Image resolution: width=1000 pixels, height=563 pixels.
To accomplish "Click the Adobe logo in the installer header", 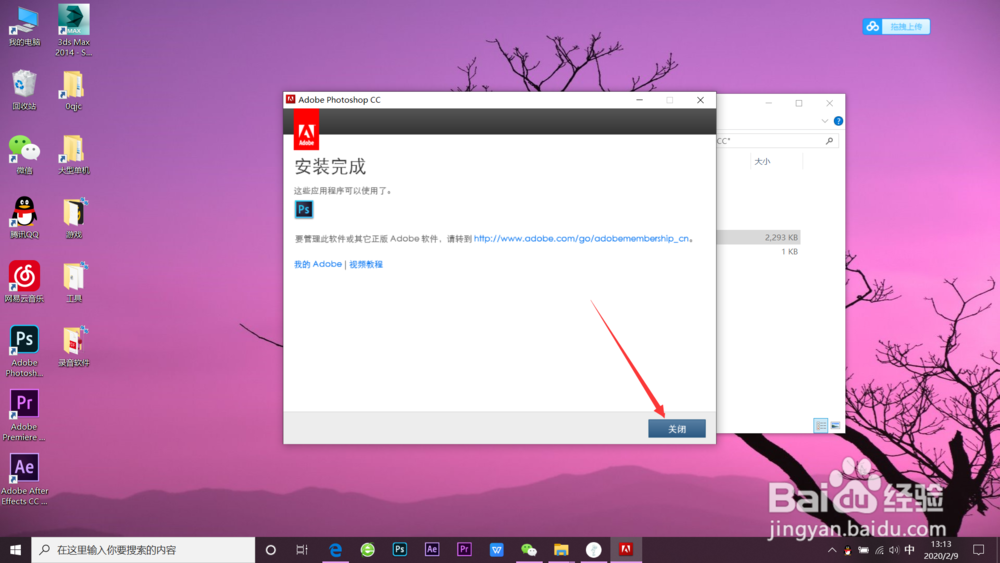I will (306, 129).
